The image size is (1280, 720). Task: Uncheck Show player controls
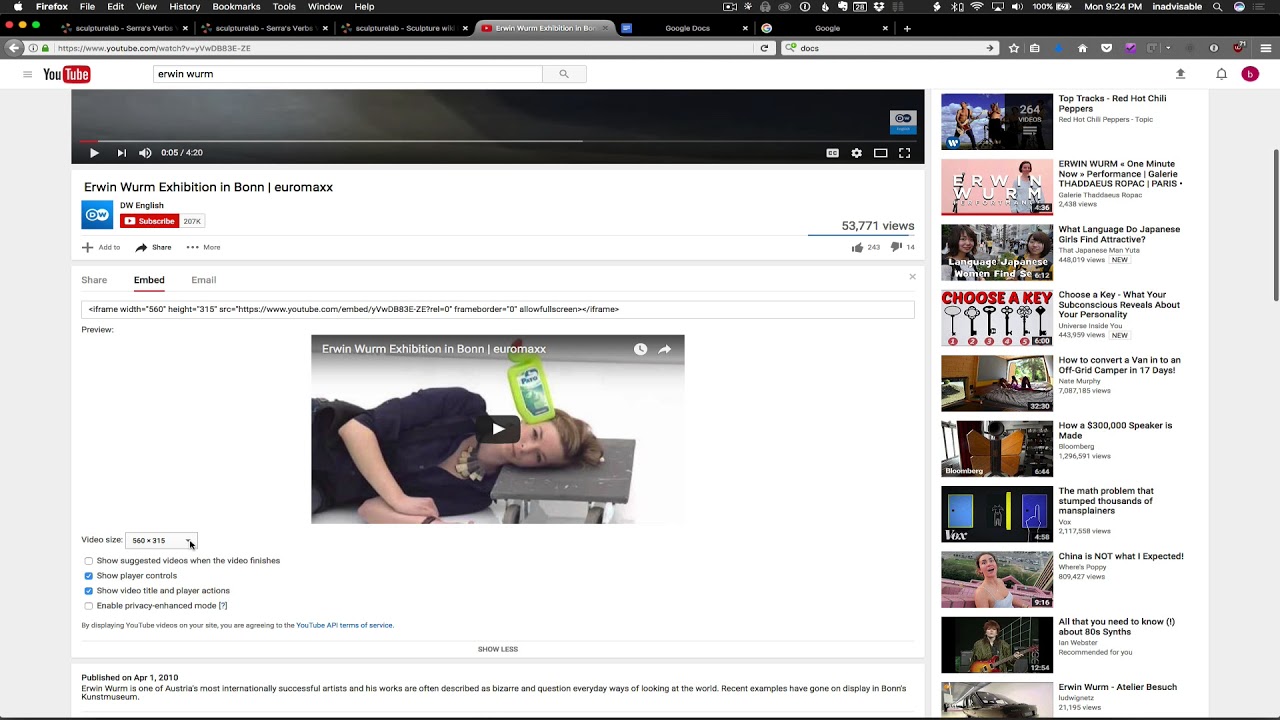click(89, 576)
